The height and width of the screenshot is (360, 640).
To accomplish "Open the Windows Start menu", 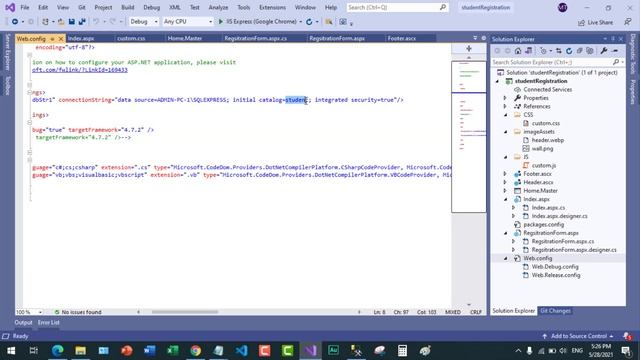I will (11, 351).
